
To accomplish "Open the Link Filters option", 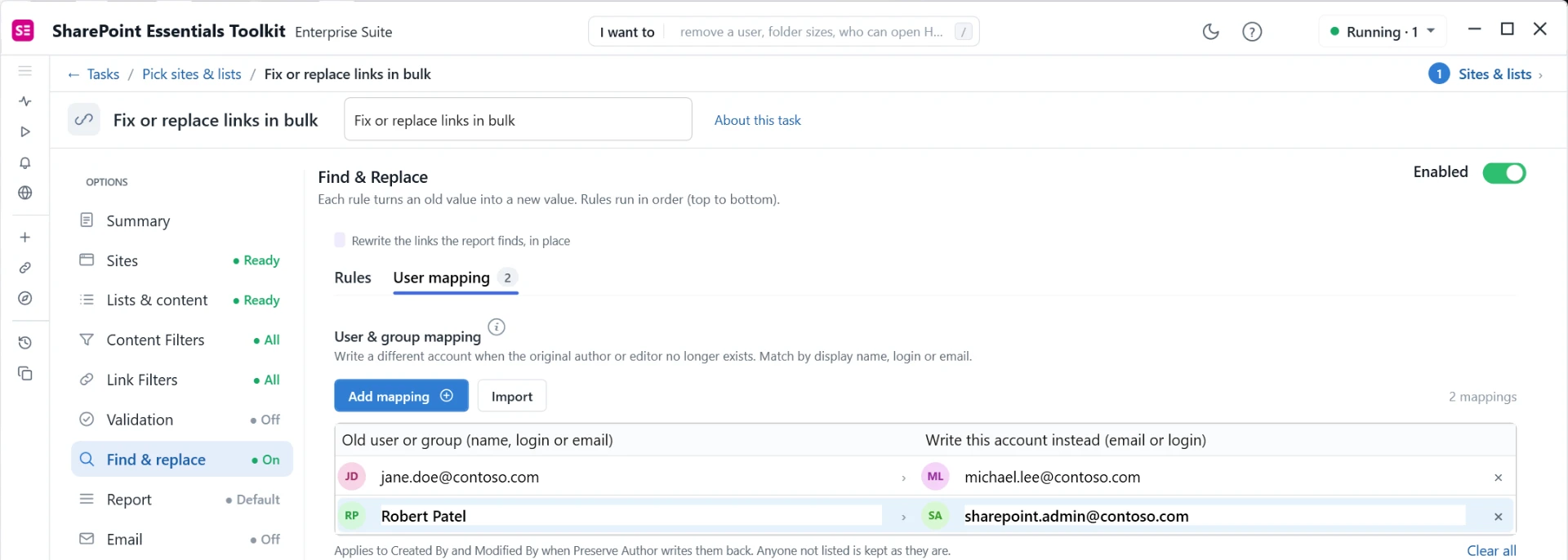I will point(181,380).
